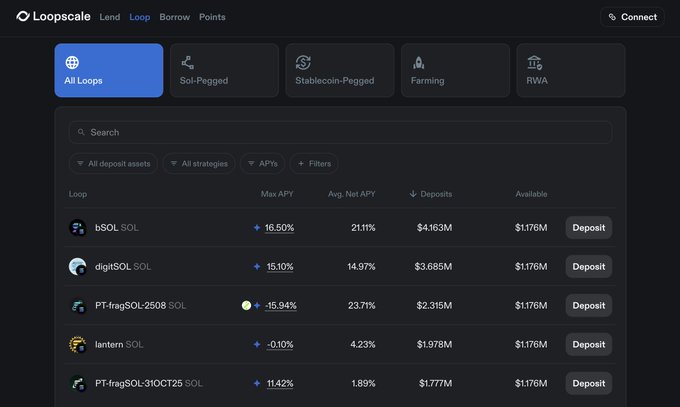Select the Stablecoin-Pegged category tab

(340, 70)
